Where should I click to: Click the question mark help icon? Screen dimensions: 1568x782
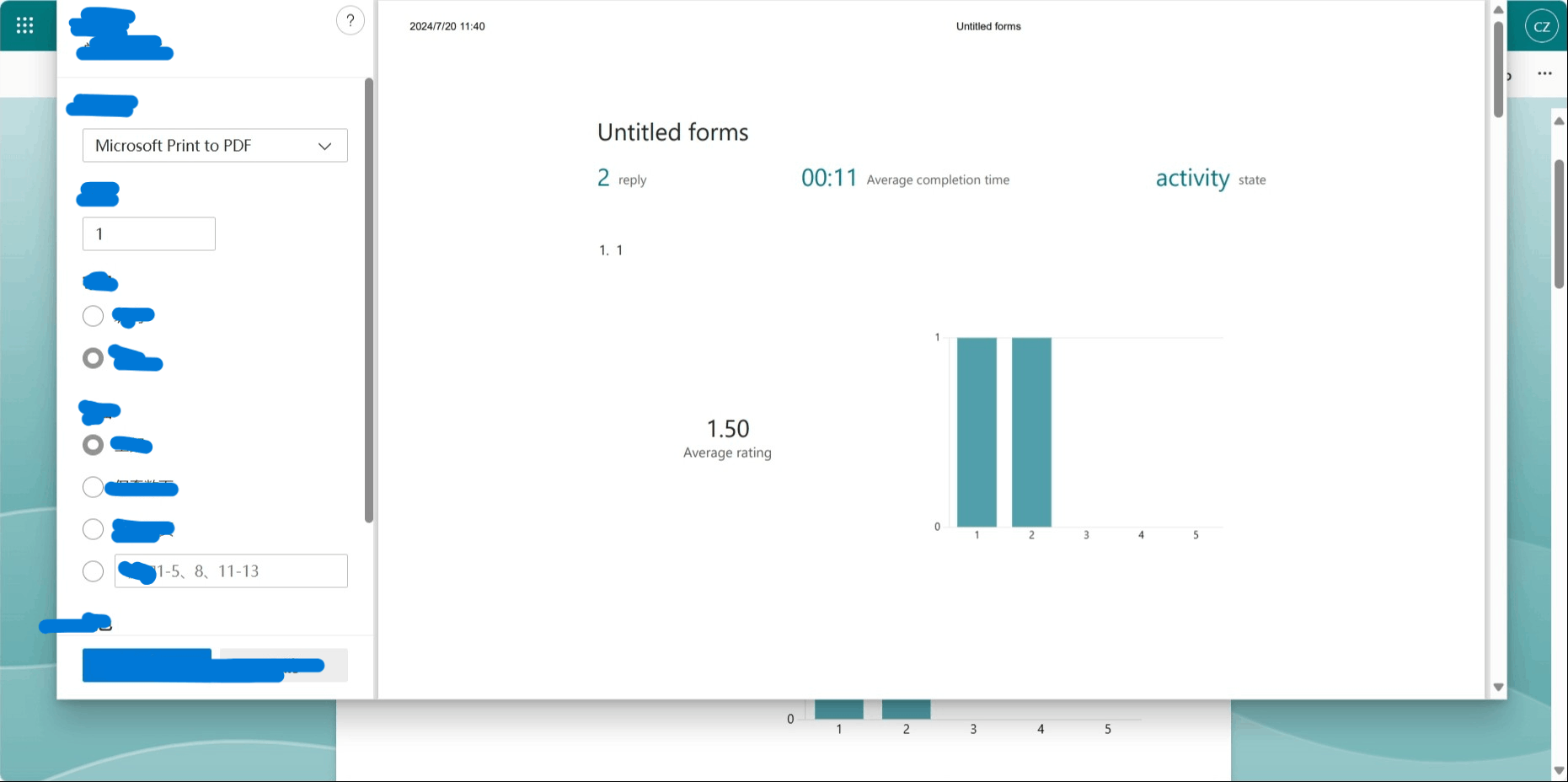pyautogui.click(x=351, y=20)
